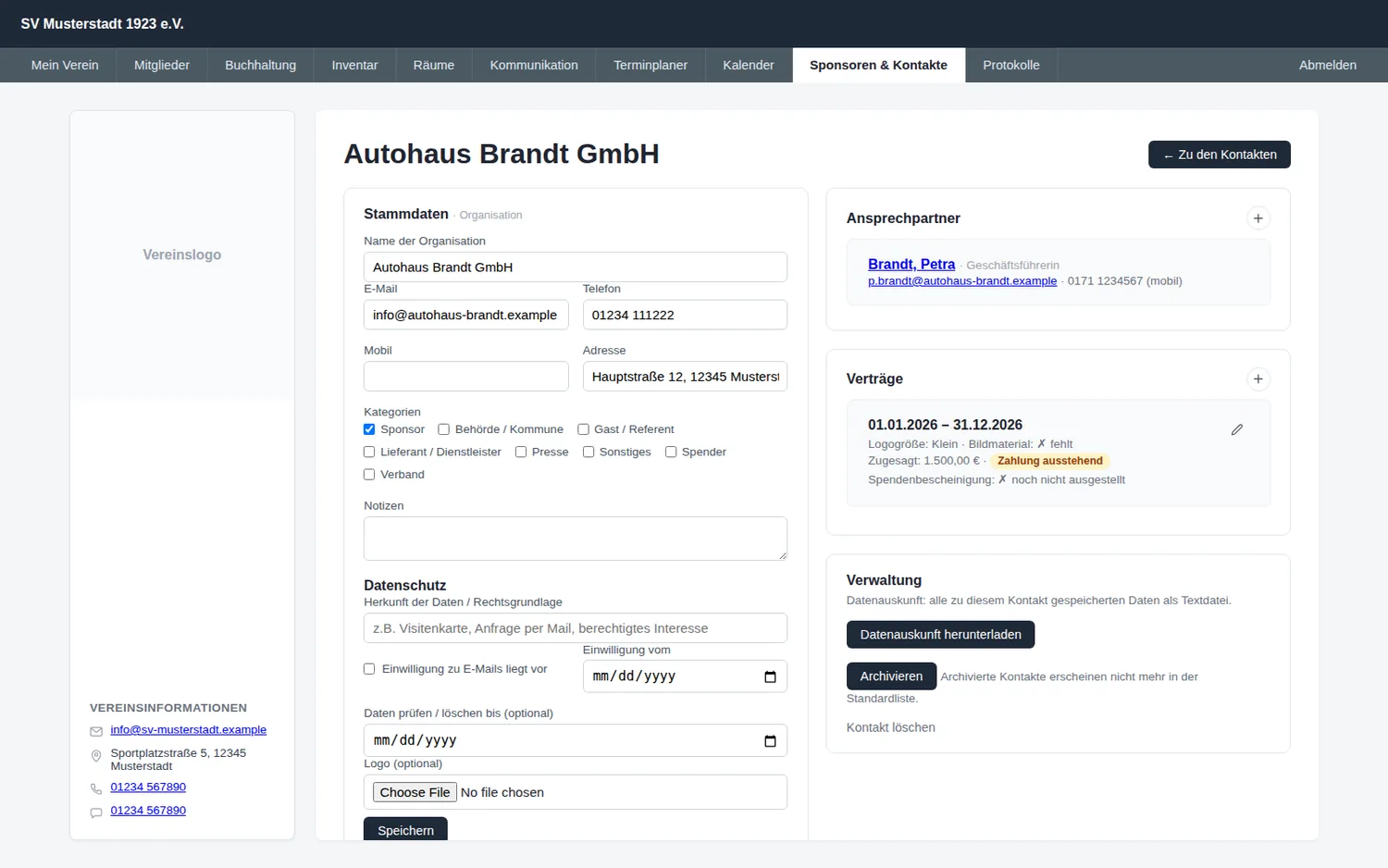Screen dimensions: 1388x868
Task: Uncheck the Sponsor category checkbox
Action: 369,429
